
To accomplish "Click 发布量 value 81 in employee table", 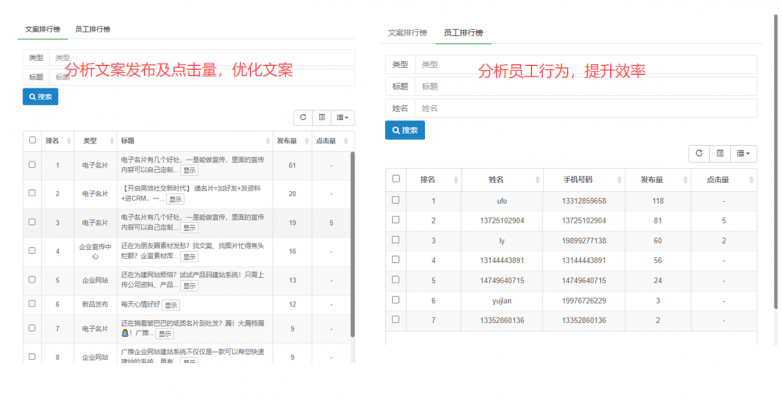I will tap(658, 220).
